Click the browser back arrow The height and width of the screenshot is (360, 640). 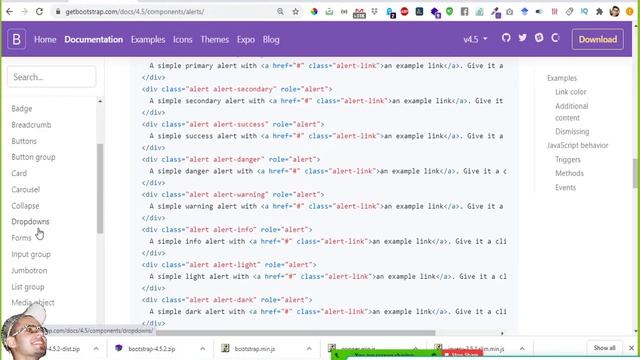click(9, 12)
